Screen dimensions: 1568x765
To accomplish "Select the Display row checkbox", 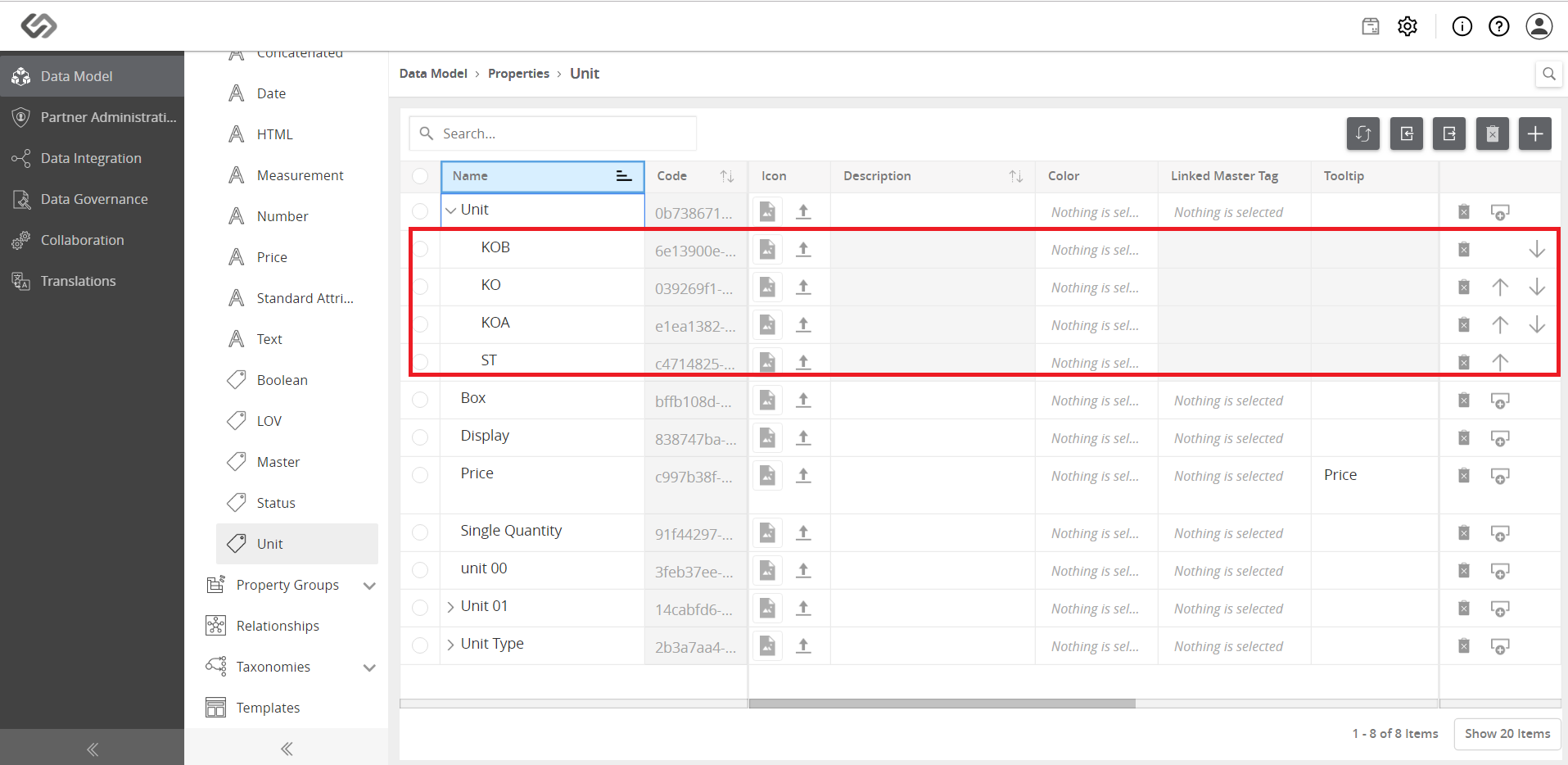I will [420, 437].
